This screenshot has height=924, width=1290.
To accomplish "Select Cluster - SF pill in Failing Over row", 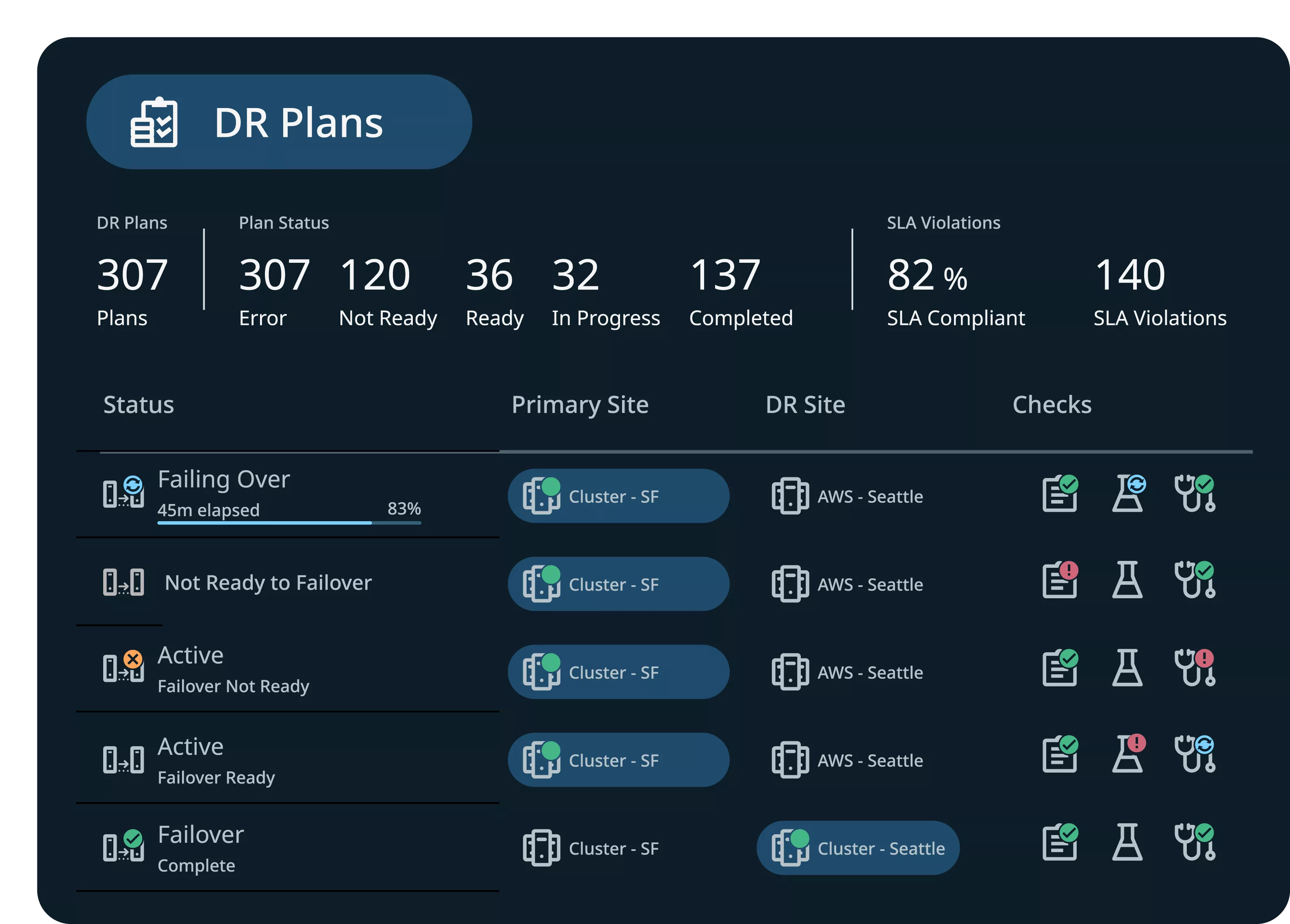I will tap(618, 496).
